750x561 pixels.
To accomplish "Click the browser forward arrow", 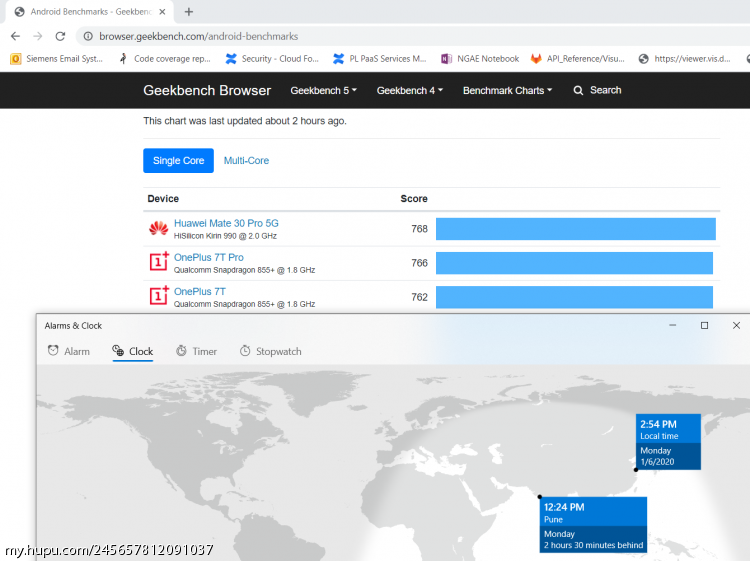I will point(38,36).
